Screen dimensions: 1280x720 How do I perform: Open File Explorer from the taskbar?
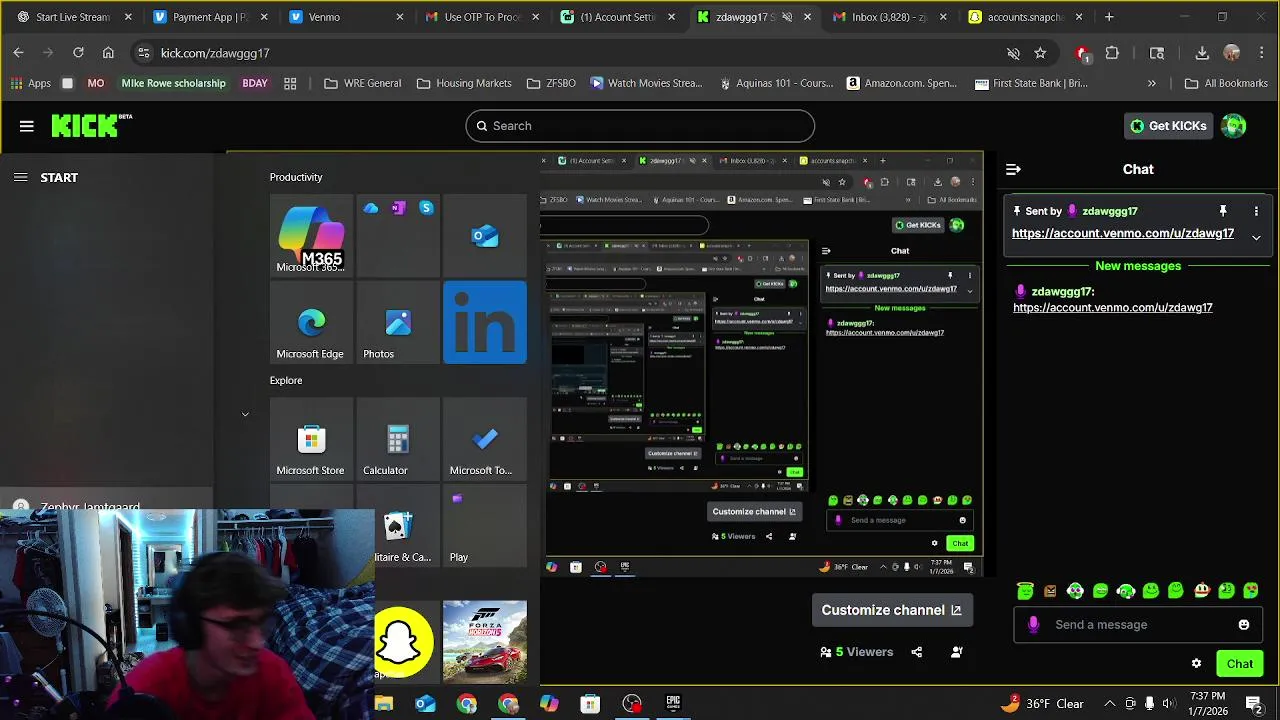[x=384, y=704]
